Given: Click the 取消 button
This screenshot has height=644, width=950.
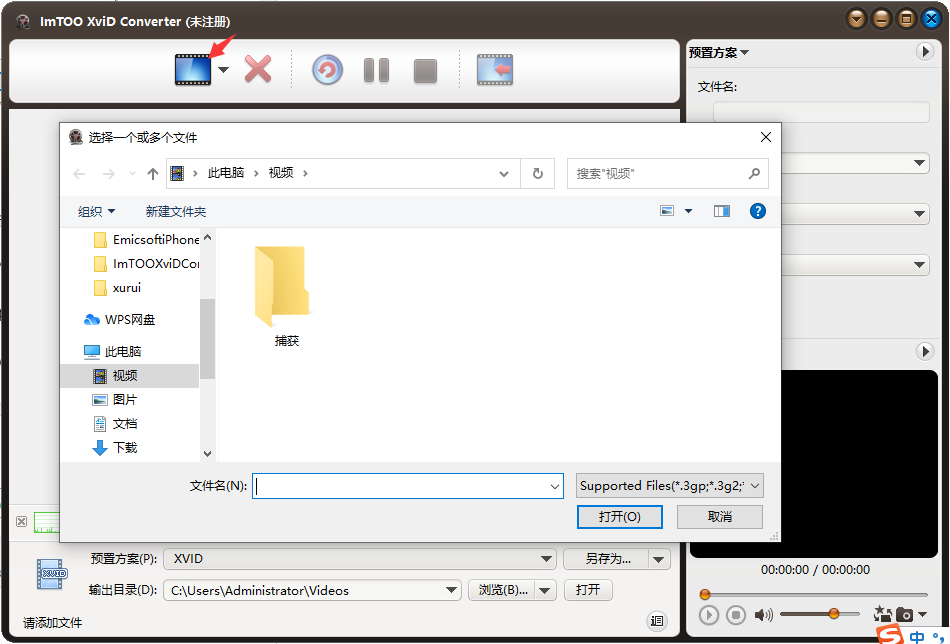Looking at the screenshot, I should [x=720, y=517].
